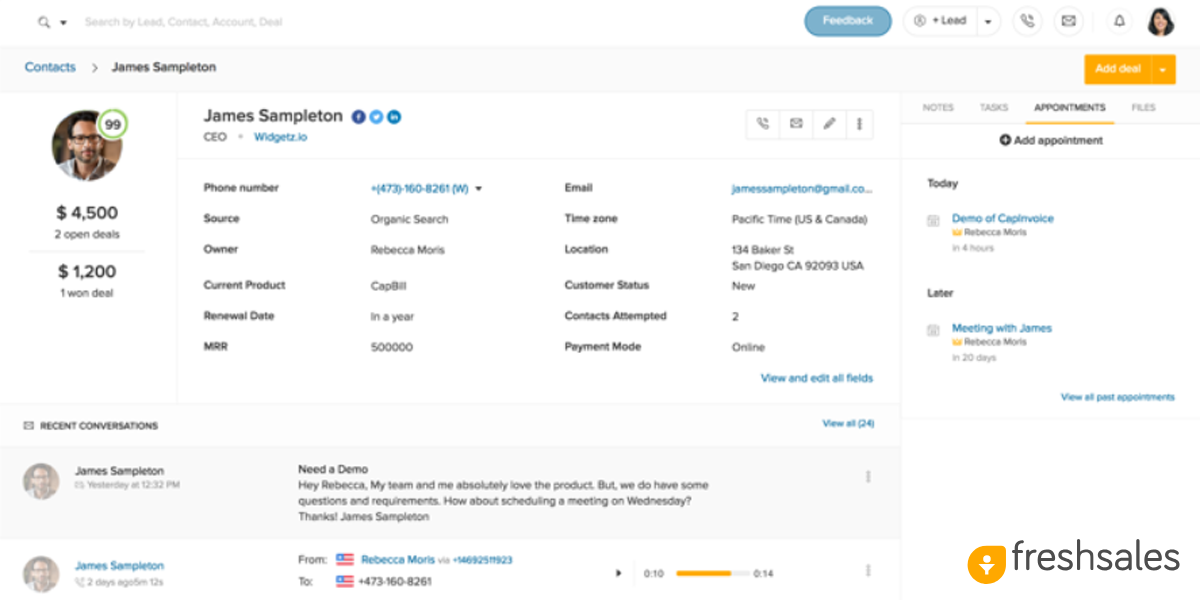Open options menu for Need a Demo email
The width and height of the screenshot is (1200, 600).
(x=868, y=477)
